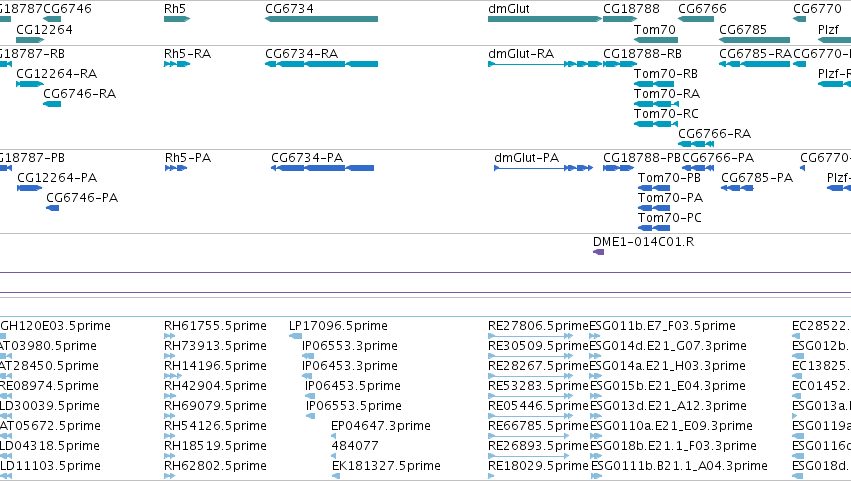Select the dmGlut gene span
The height and width of the screenshot is (481, 851).
tap(545, 19)
